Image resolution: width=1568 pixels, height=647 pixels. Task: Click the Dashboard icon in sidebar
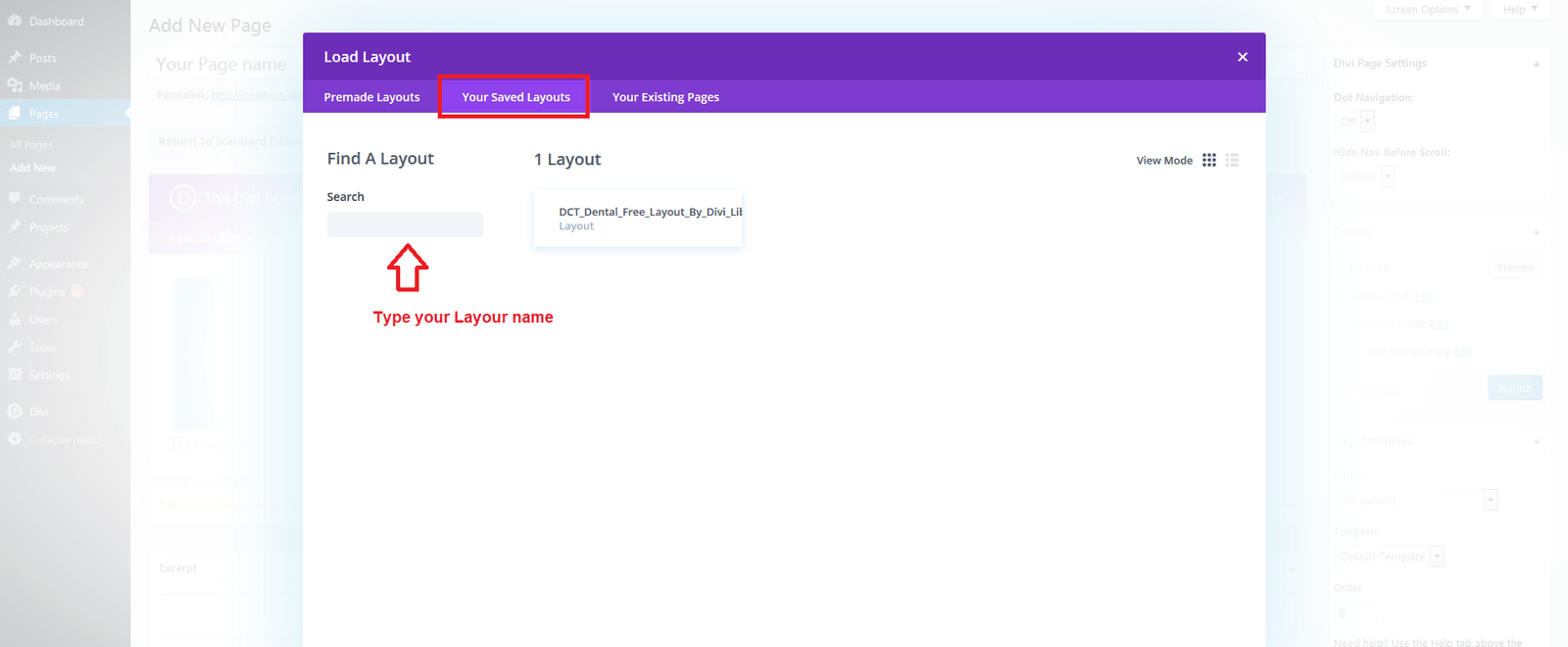15,21
